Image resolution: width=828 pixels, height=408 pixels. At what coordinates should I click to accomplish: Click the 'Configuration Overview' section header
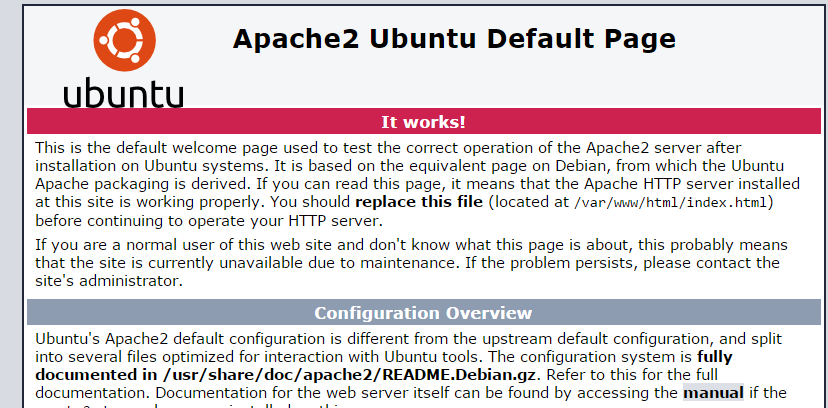click(x=424, y=312)
